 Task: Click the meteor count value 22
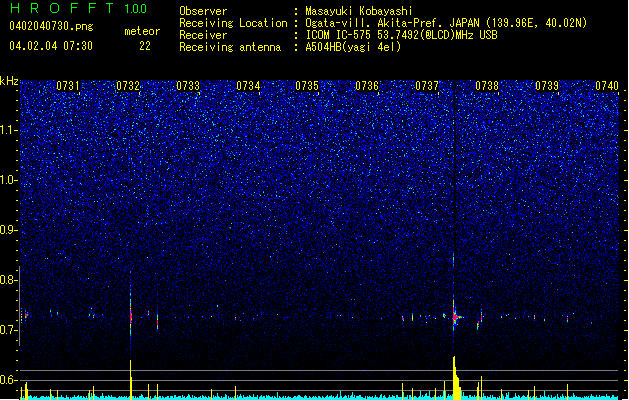[x=145, y=46]
